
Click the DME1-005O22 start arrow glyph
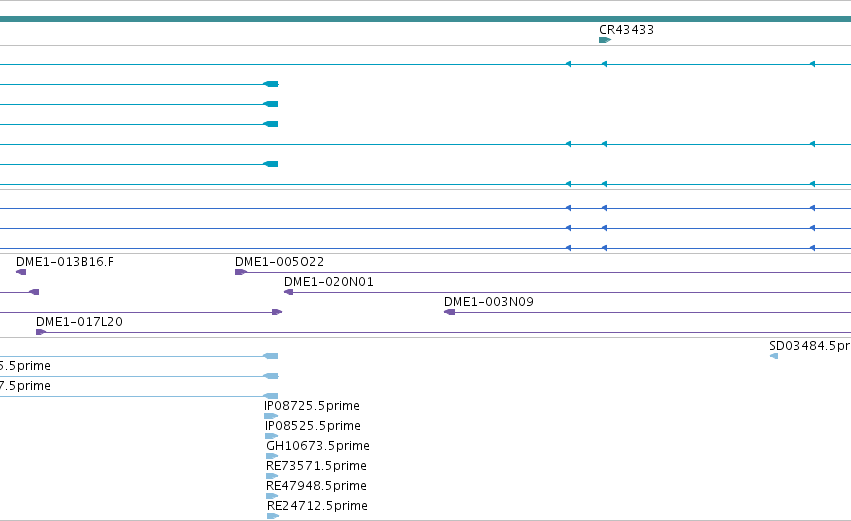point(240,272)
